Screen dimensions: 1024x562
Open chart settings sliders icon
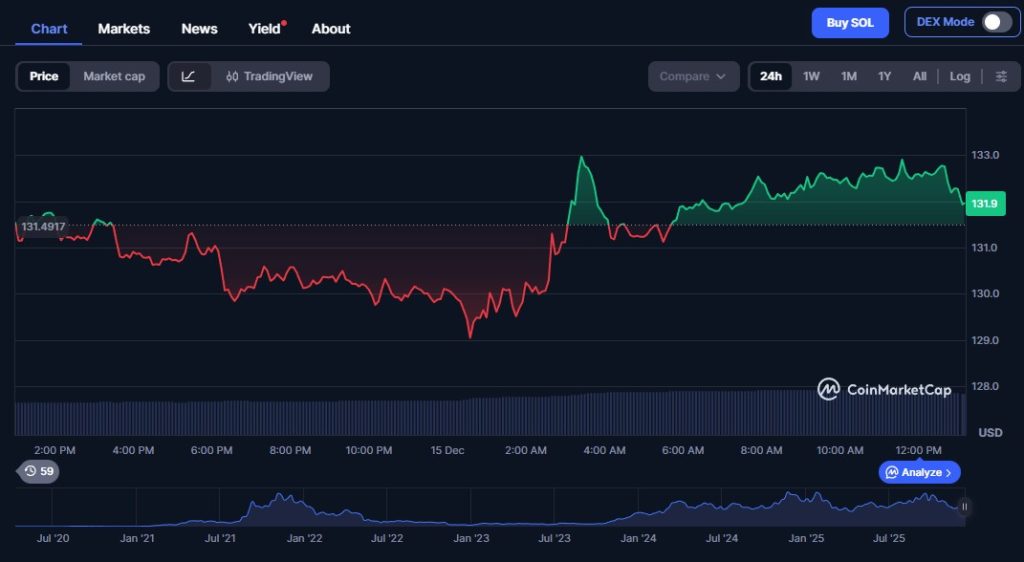(1001, 76)
